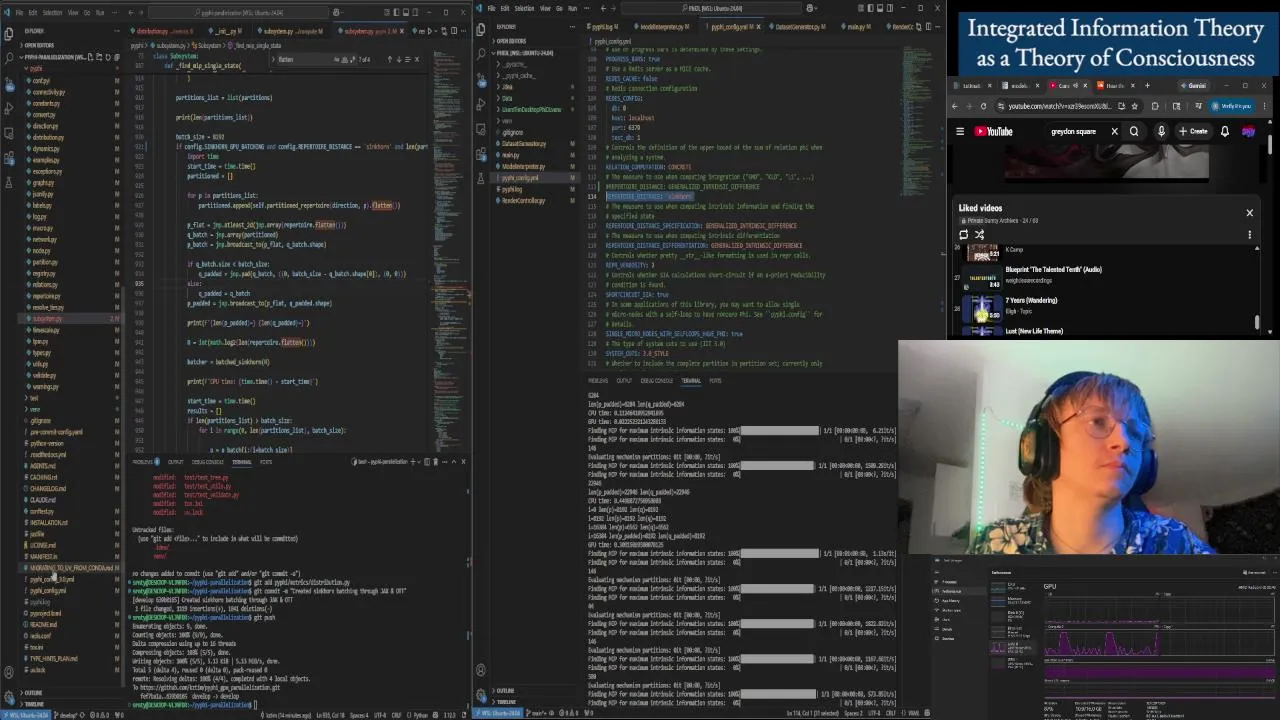Toggle shuffle playlist in Liked videos
Image resolution: width=1280 pixels, height=720 pixels.
tap(979, 235)
